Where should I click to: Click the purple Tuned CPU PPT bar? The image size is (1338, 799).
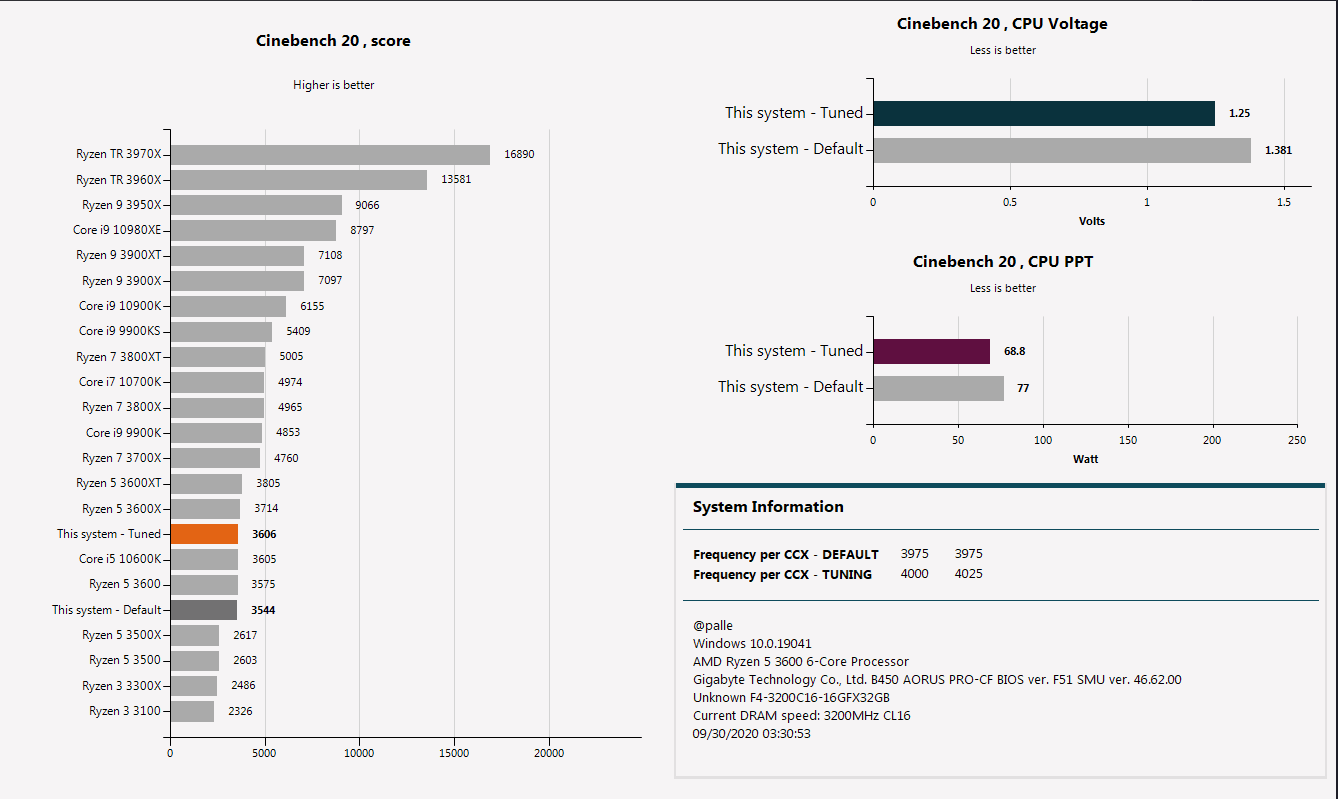click(931, 351)
